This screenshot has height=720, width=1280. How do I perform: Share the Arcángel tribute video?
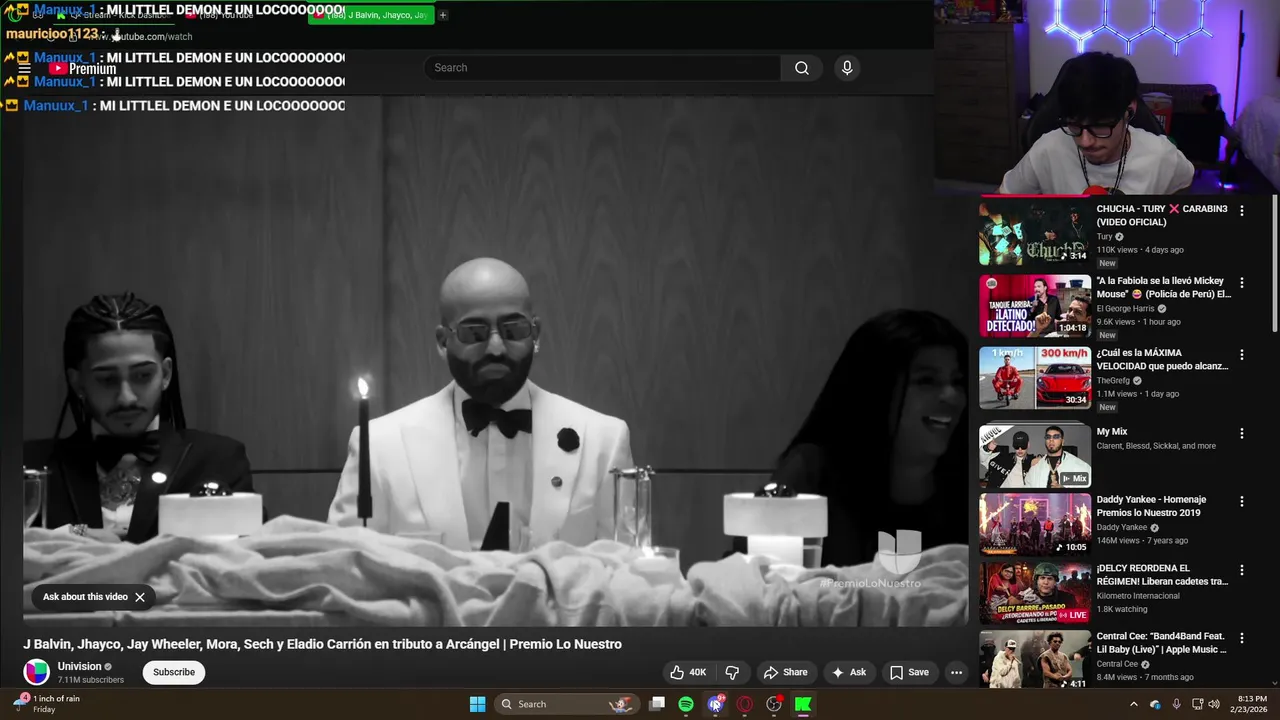785,672
